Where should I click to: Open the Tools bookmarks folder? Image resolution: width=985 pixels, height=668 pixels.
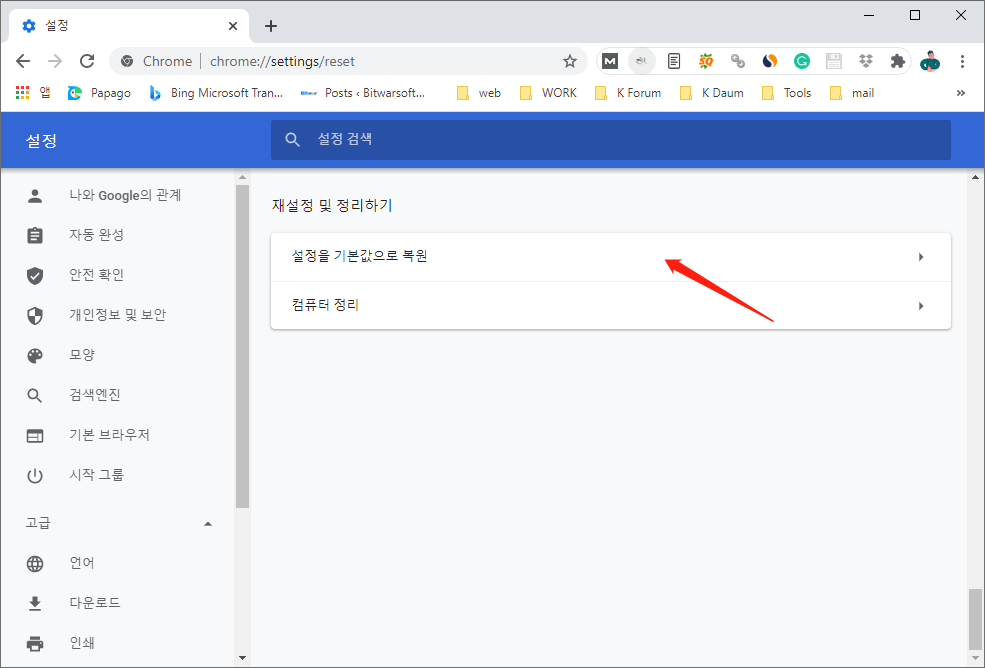786,93
